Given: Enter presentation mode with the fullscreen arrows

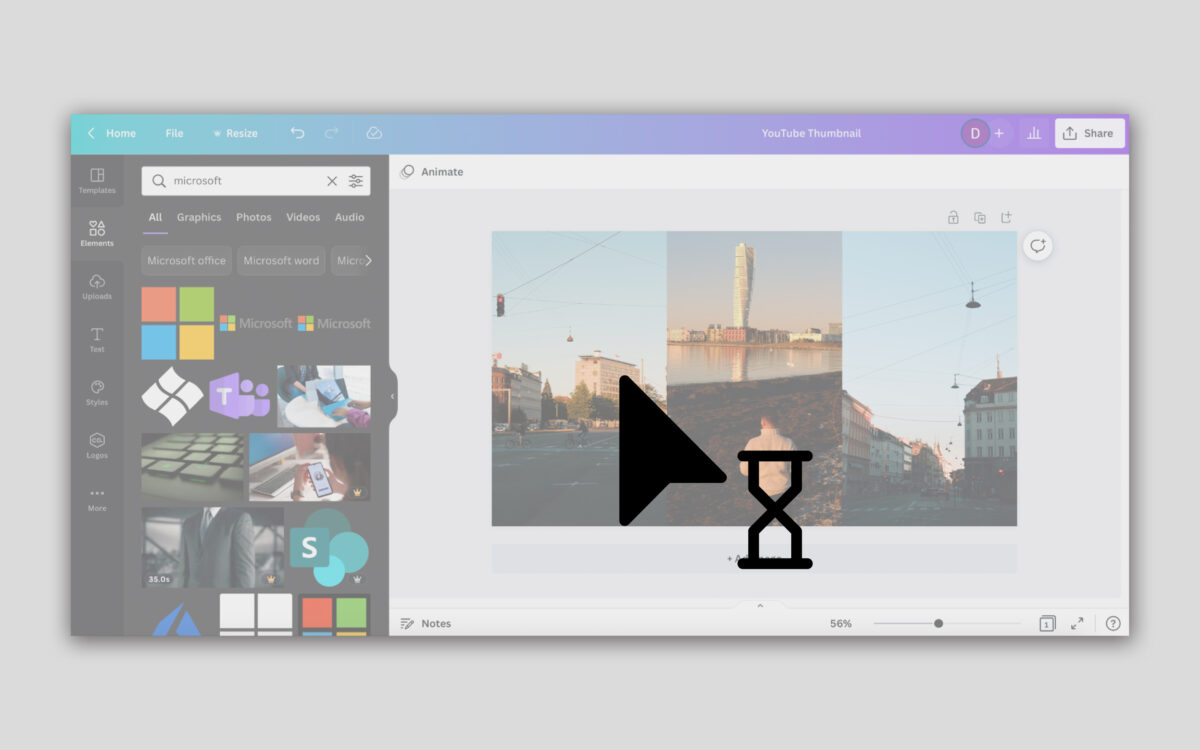Looking at the screenshot, I should pos(1078,623).
